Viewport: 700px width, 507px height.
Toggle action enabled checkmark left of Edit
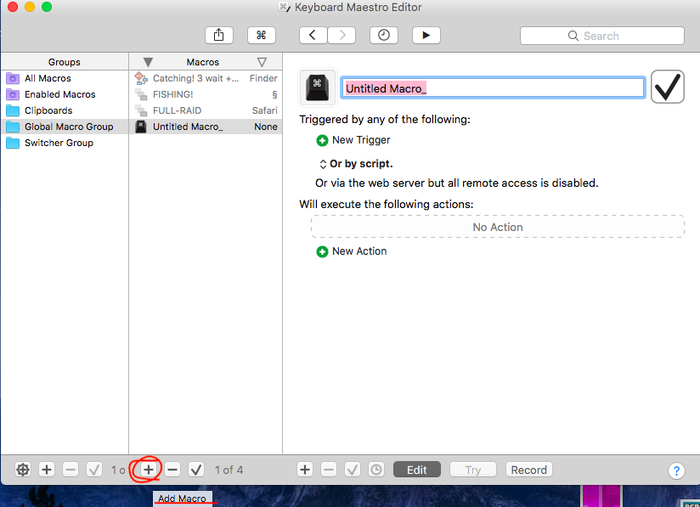point(353,470)
